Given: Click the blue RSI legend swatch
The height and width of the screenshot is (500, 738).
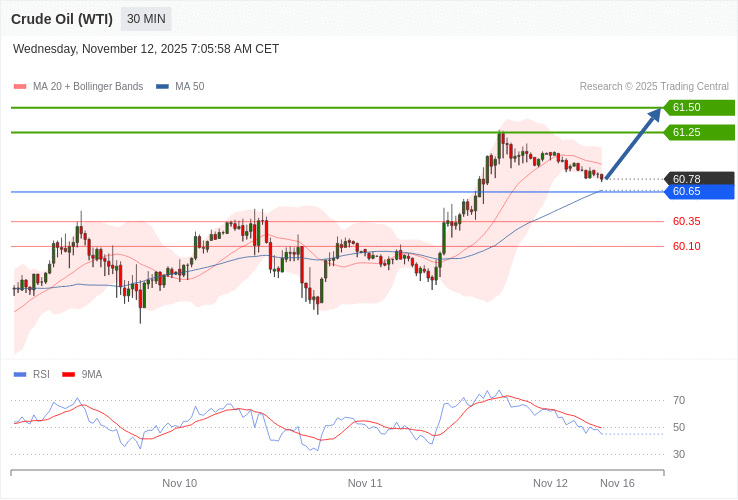Looking at the screenshot, I should [x=19, y=375].
